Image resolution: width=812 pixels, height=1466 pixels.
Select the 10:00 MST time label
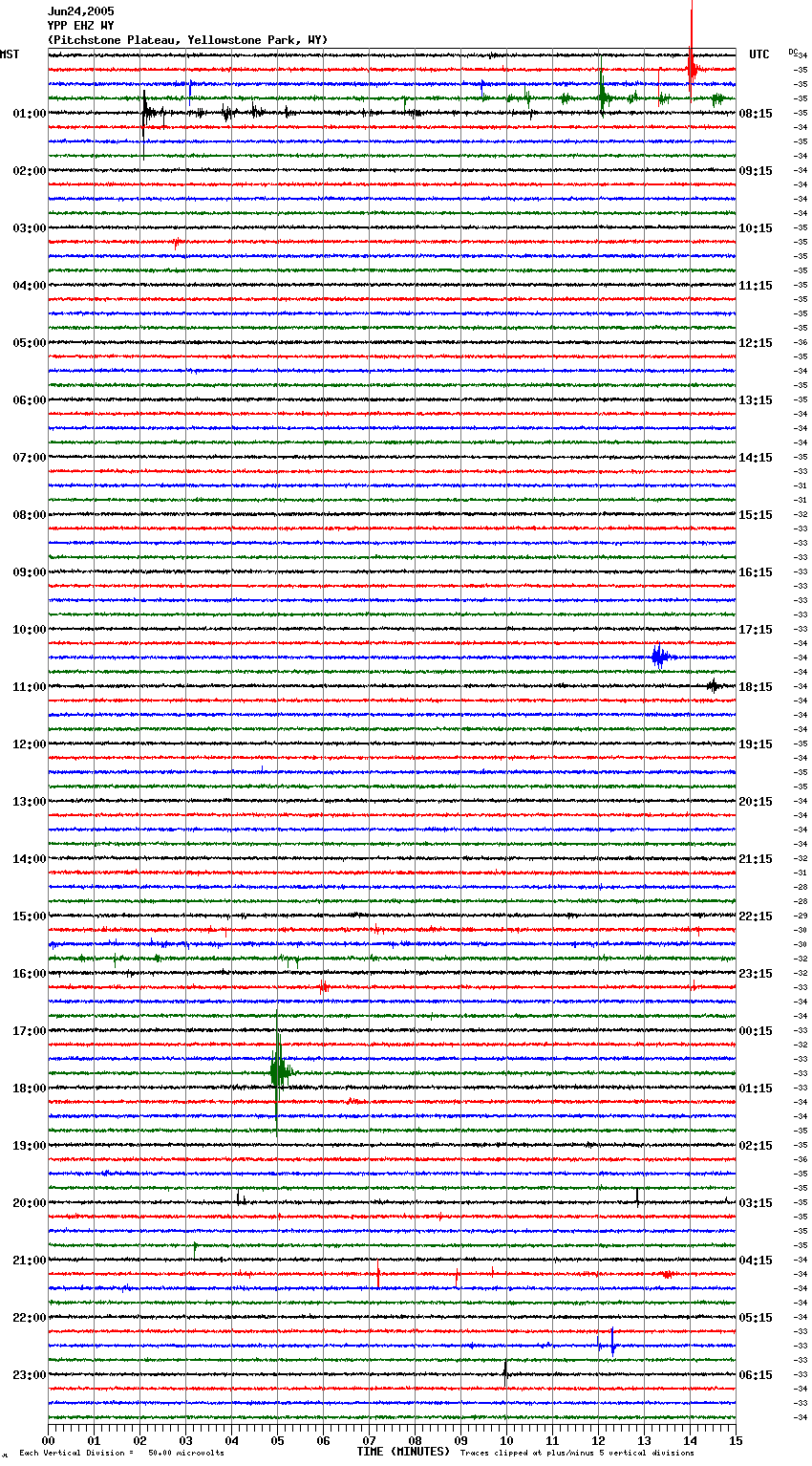click(x=30, y=630)
